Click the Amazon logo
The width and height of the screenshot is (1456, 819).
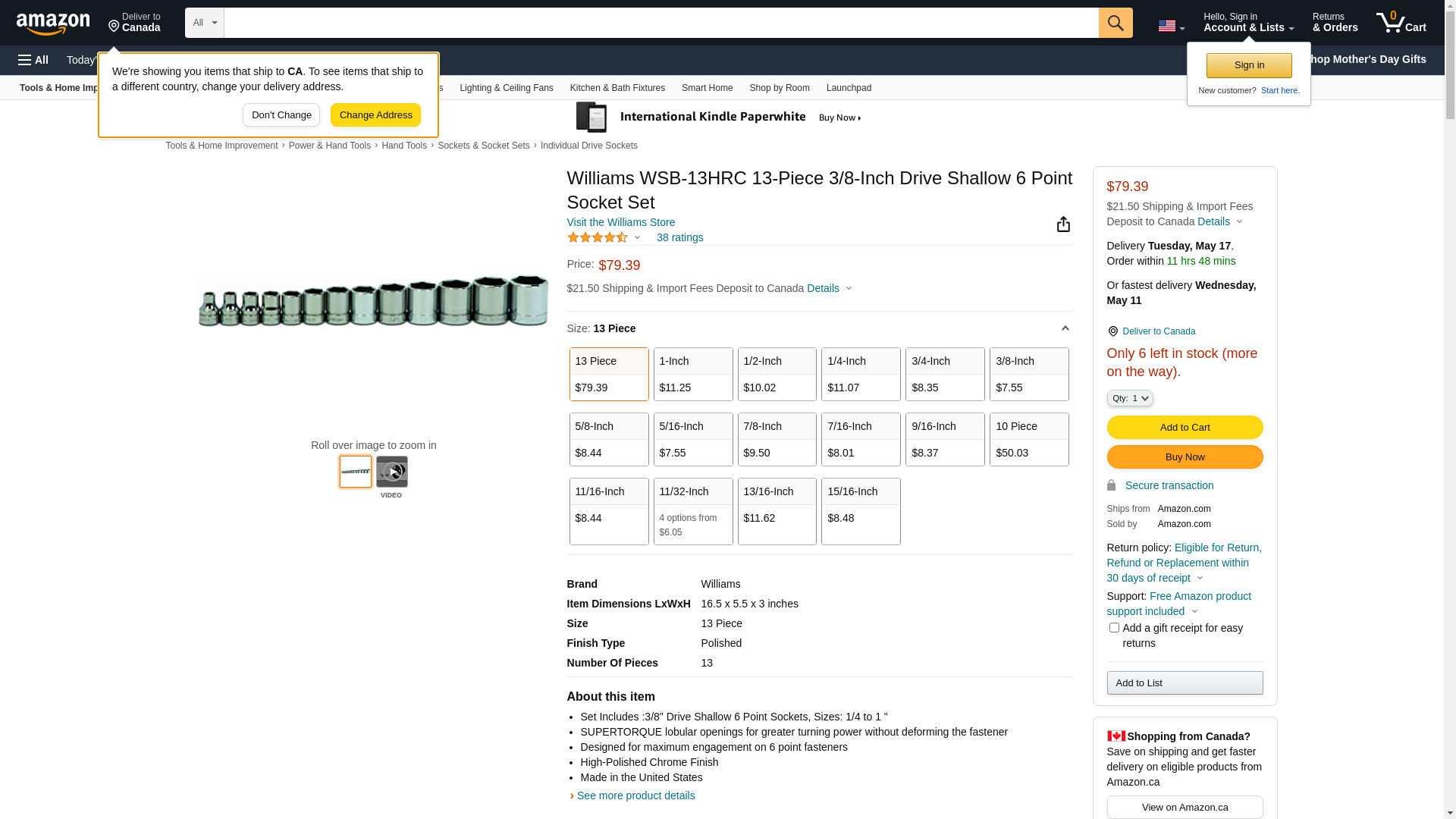click(53, 24)
